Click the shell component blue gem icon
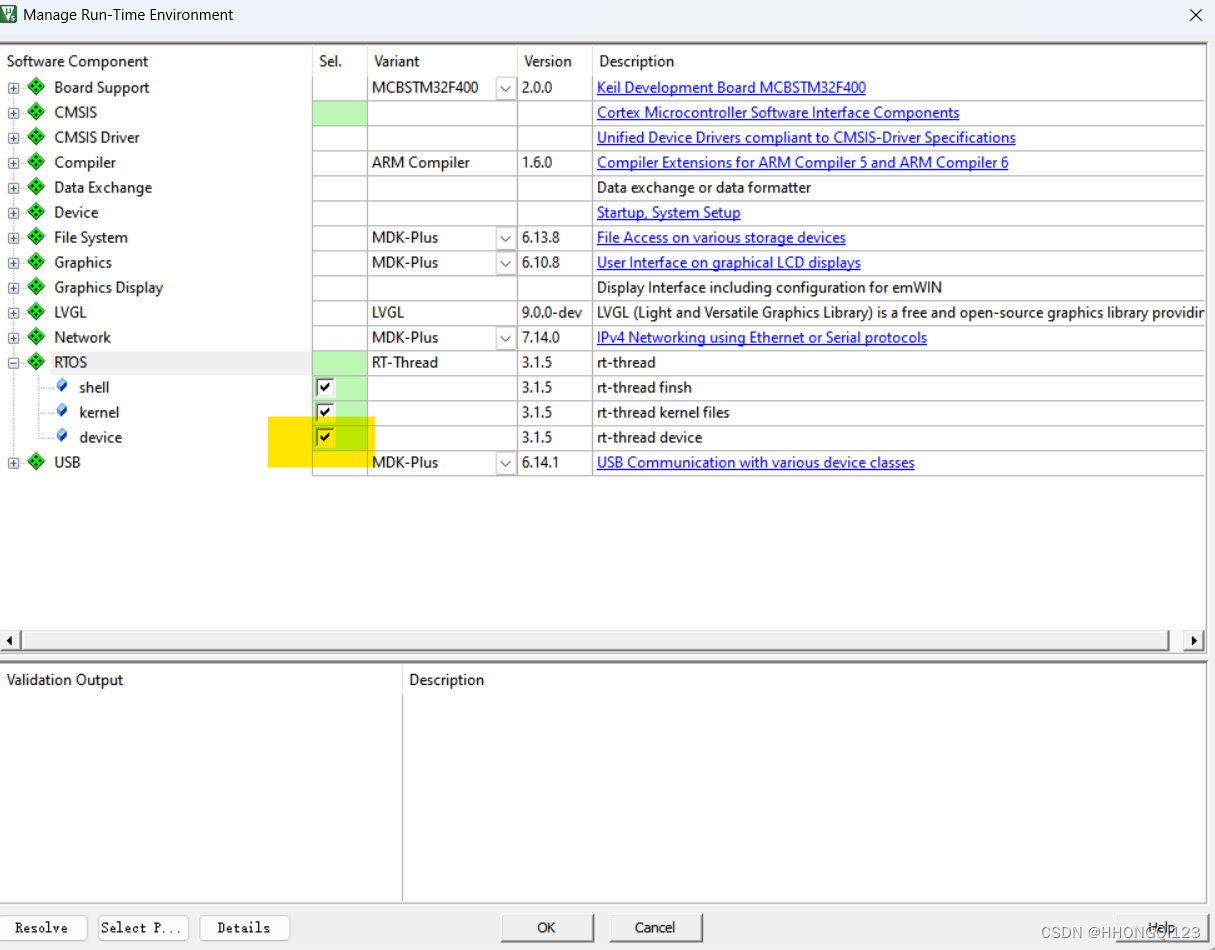The height and width of the screenshot is (950, 1215). tap(62, 386)
